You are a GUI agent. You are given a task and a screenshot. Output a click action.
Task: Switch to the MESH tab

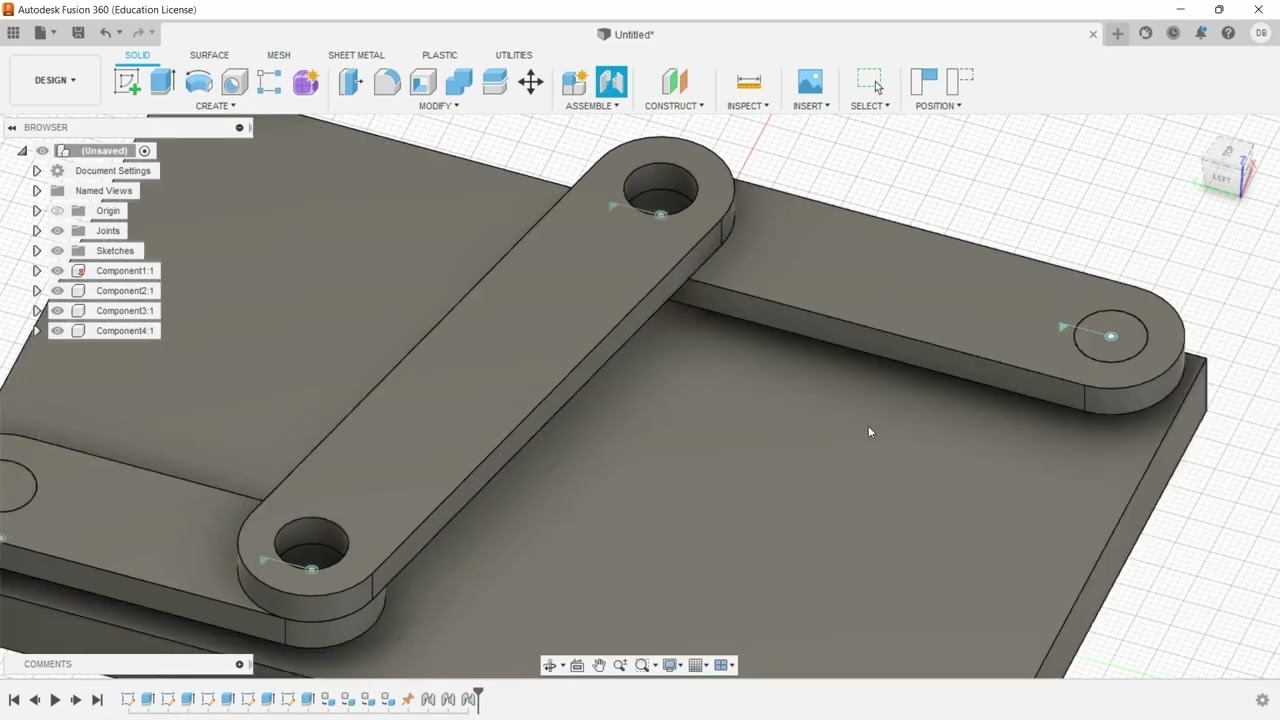click(279, 55)
